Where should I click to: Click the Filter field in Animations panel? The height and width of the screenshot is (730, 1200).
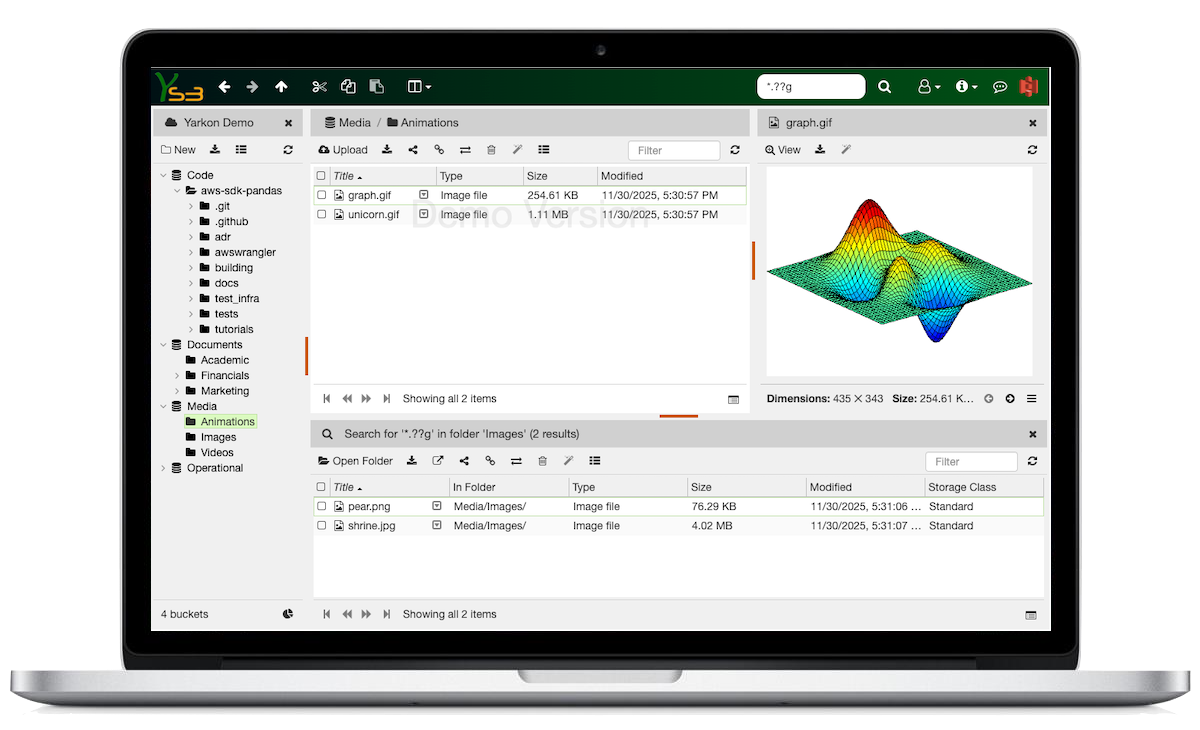(x=673, y=150)
